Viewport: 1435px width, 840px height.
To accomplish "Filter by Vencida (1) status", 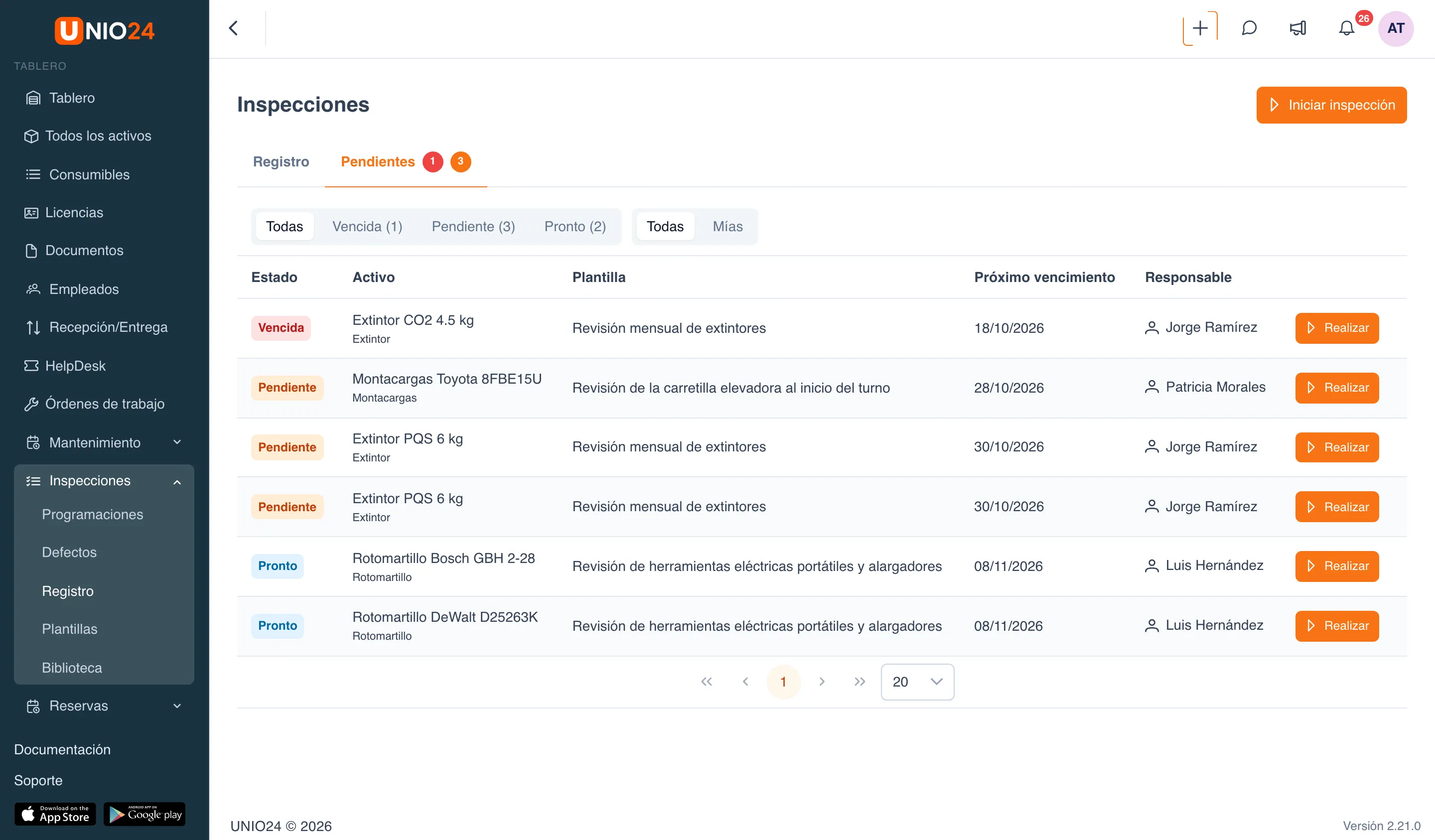I will tap(367, 227).
